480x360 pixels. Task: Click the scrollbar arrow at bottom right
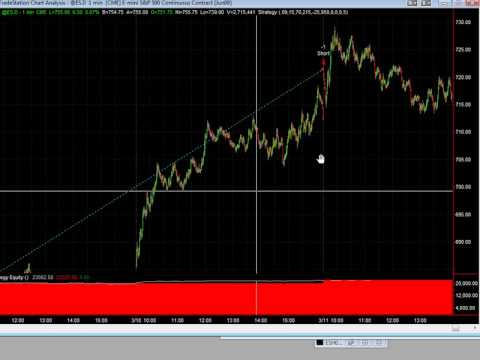(x=476, y=329)
